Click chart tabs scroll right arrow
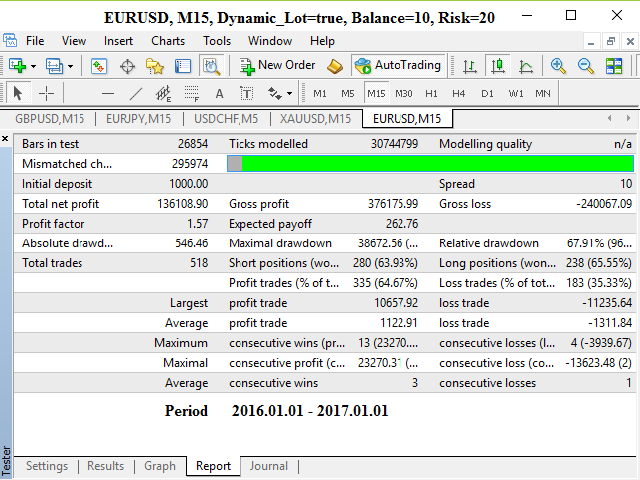Viewport: 640px width, 480px height. click(628, 118)
